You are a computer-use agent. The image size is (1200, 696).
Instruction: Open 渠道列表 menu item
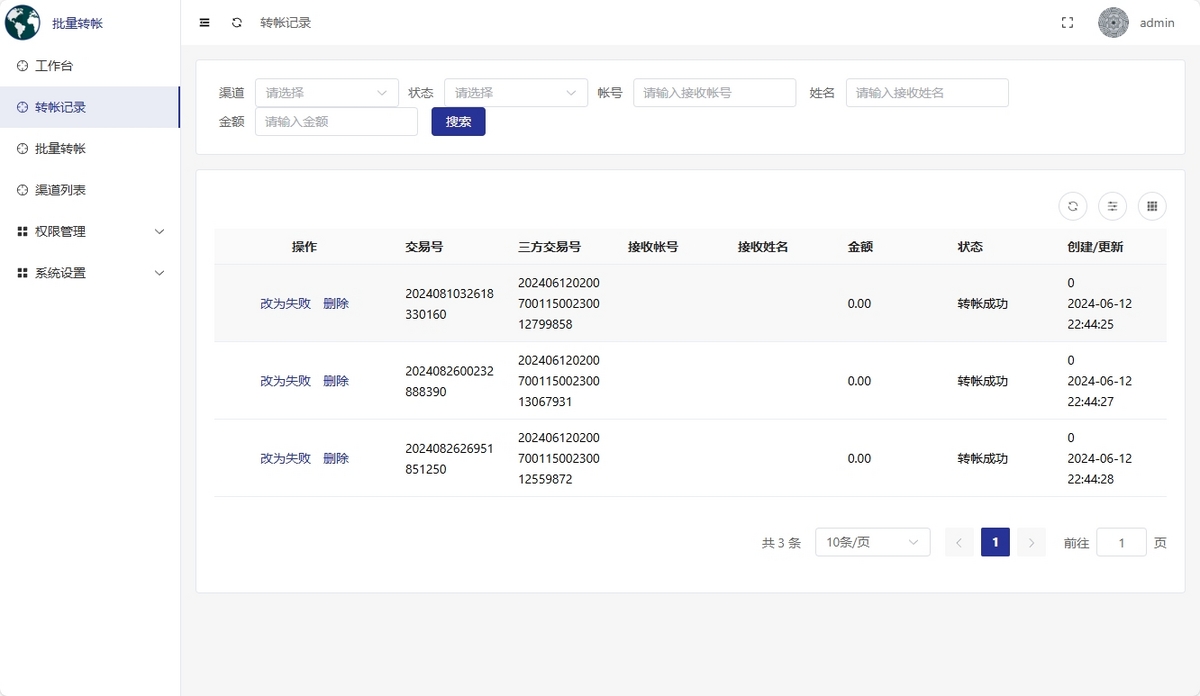click(x=90, y=190)
